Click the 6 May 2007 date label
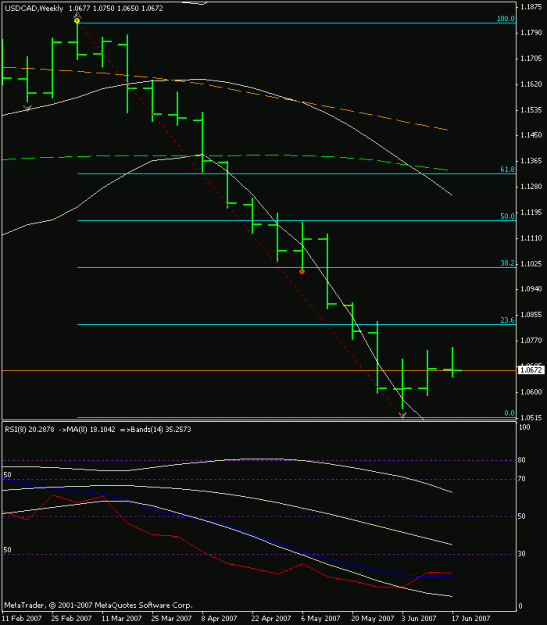547x625 pixels. tap(321, 618)
